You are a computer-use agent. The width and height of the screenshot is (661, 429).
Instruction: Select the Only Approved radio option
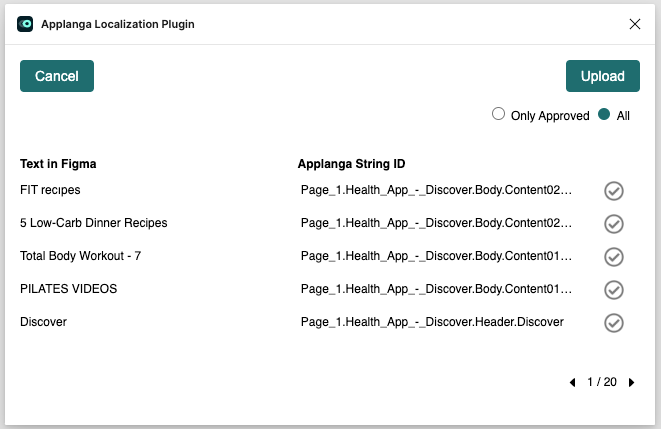(x=498, y=114)
